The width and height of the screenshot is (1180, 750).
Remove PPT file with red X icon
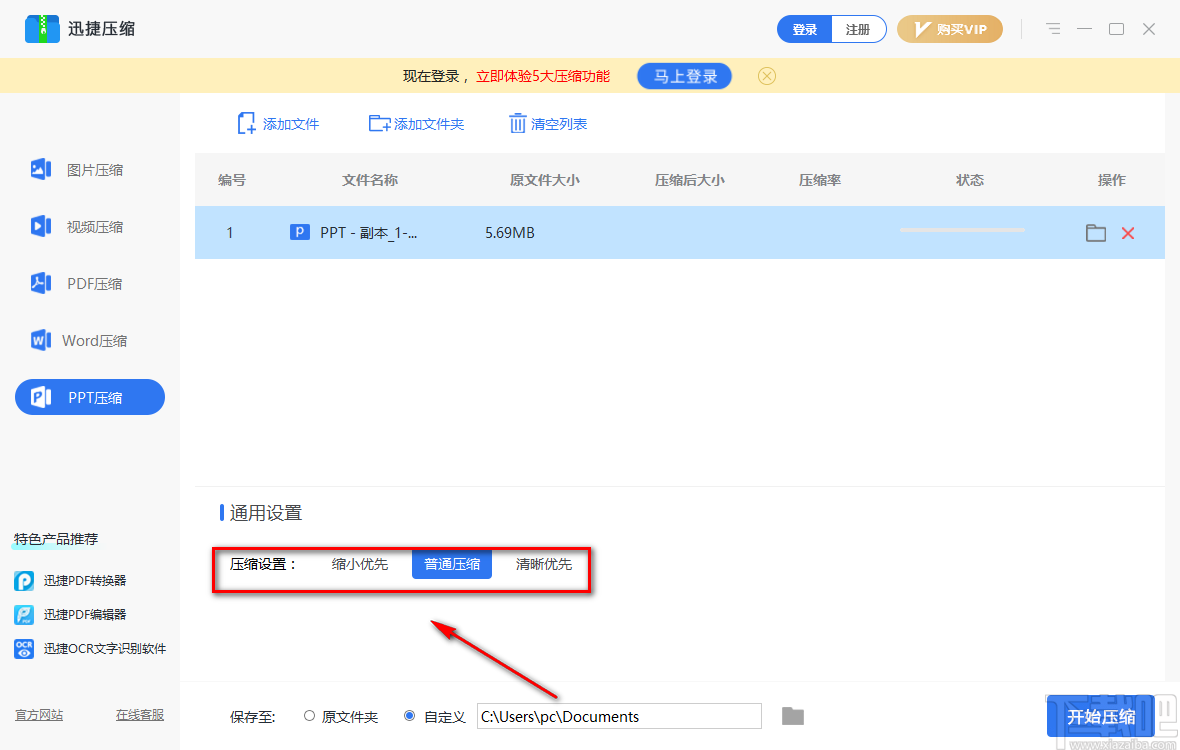1127,233
